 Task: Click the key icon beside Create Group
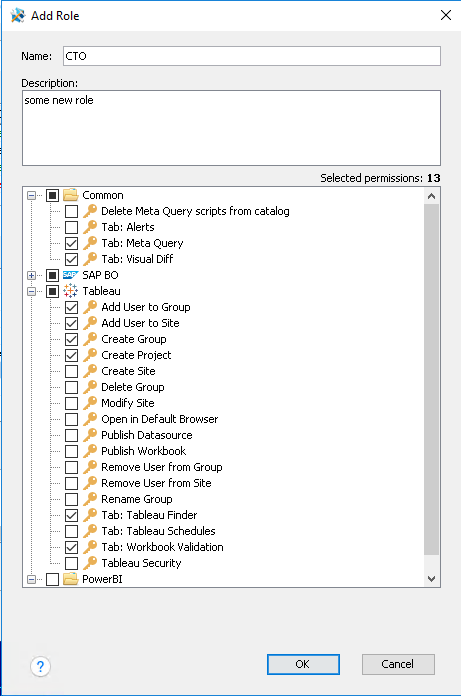(90, 339)
